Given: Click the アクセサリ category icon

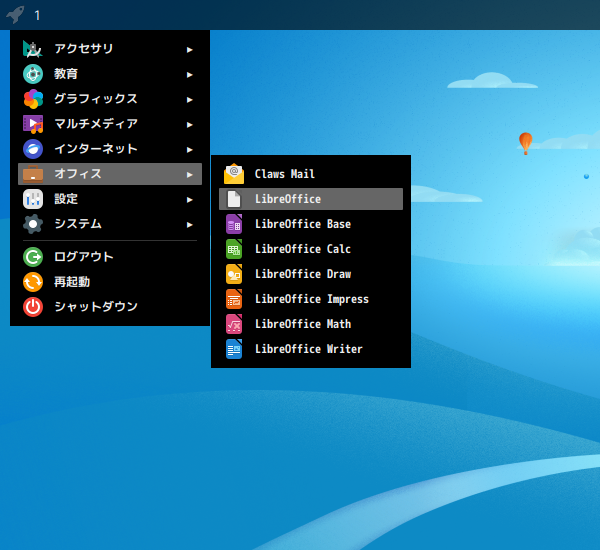Looking at the screenshot, I should (x=33, y=49).
